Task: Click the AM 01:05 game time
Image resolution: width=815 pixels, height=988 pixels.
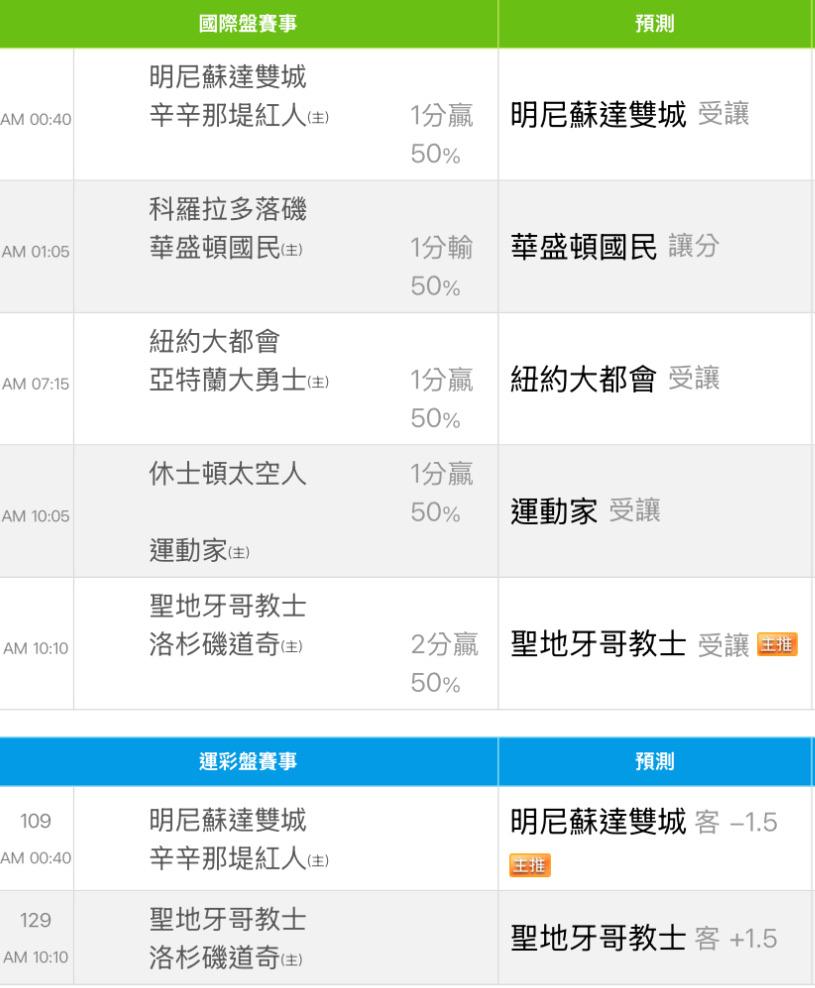Action: click(36, 251)
